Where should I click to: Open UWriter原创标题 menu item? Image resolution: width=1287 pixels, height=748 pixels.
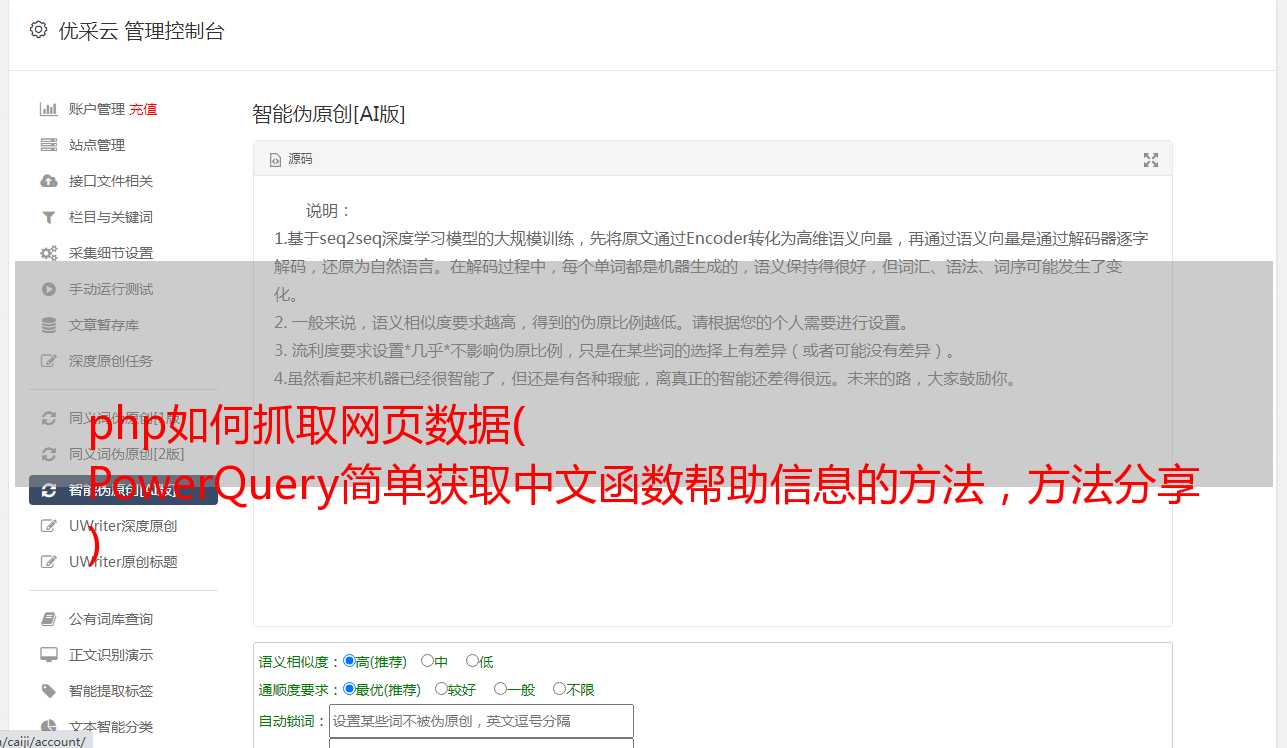pos(123,562)
